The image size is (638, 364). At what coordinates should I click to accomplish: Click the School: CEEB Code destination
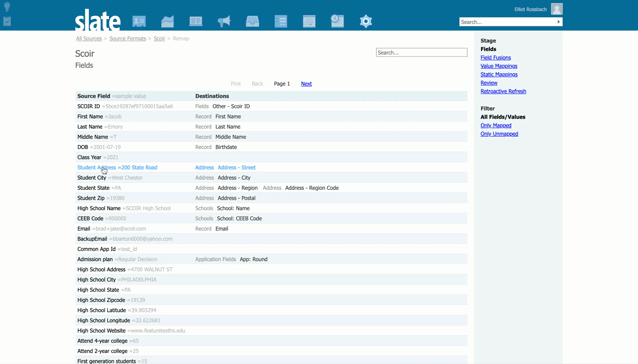[239, 218]
